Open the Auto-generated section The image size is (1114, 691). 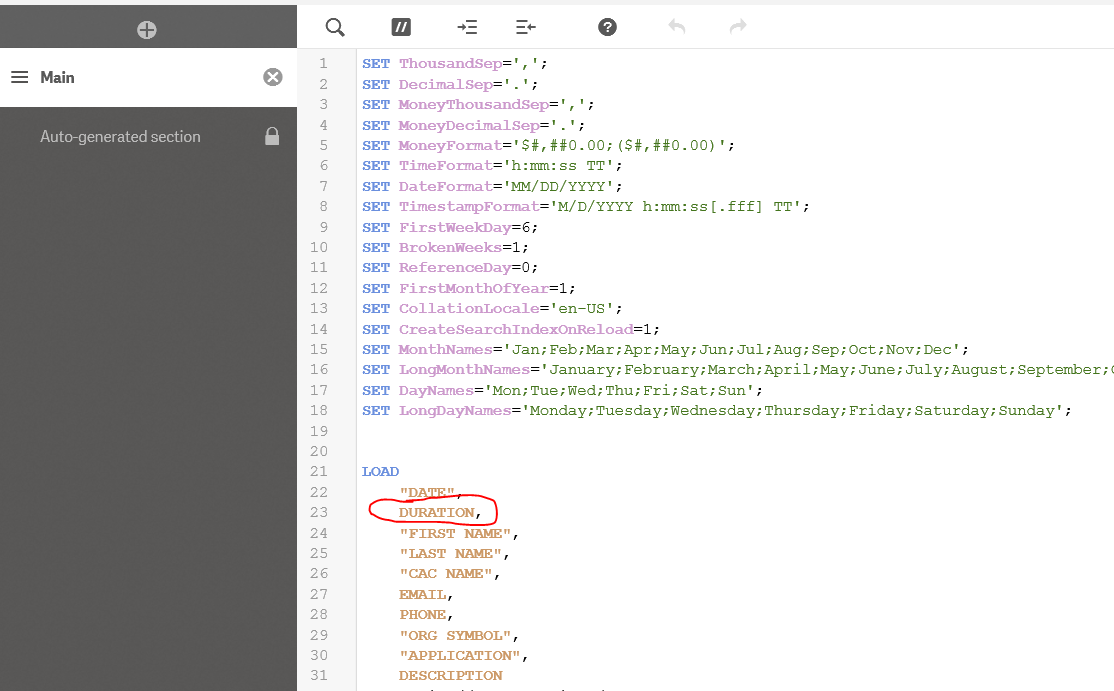click(120, 137)
